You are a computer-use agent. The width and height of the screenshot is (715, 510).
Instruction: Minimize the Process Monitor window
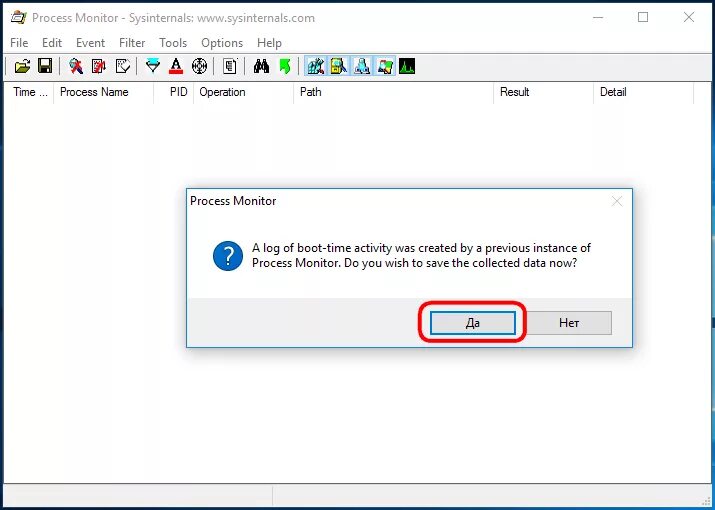[598, 17]
